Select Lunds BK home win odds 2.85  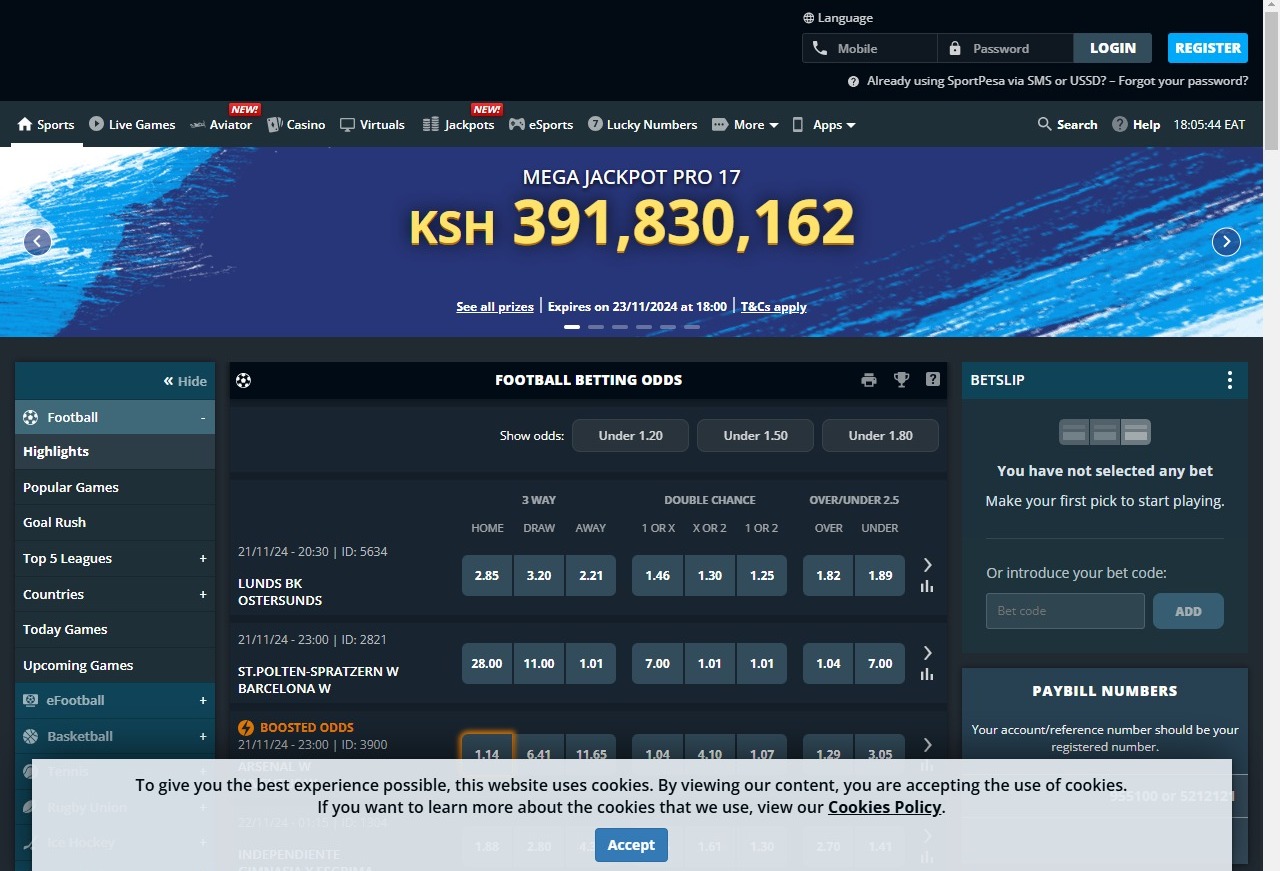(487, 575)
